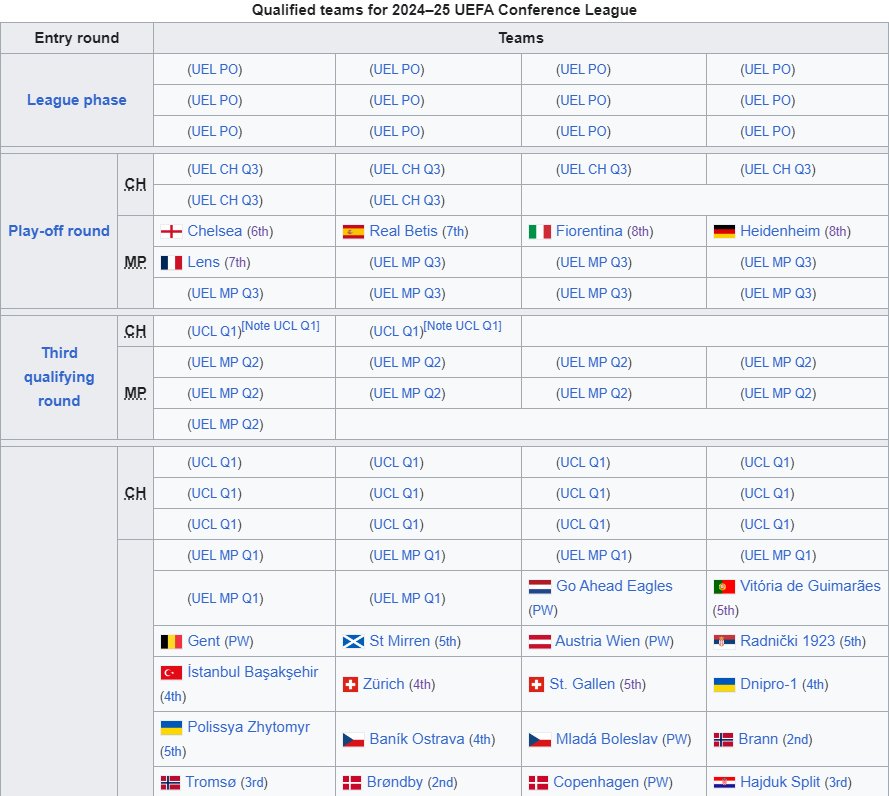The width and height of the screenshot is (889, 796).
Task: Click the Germany flag beside Heidenheim
Action: click(x=724, y=231)
